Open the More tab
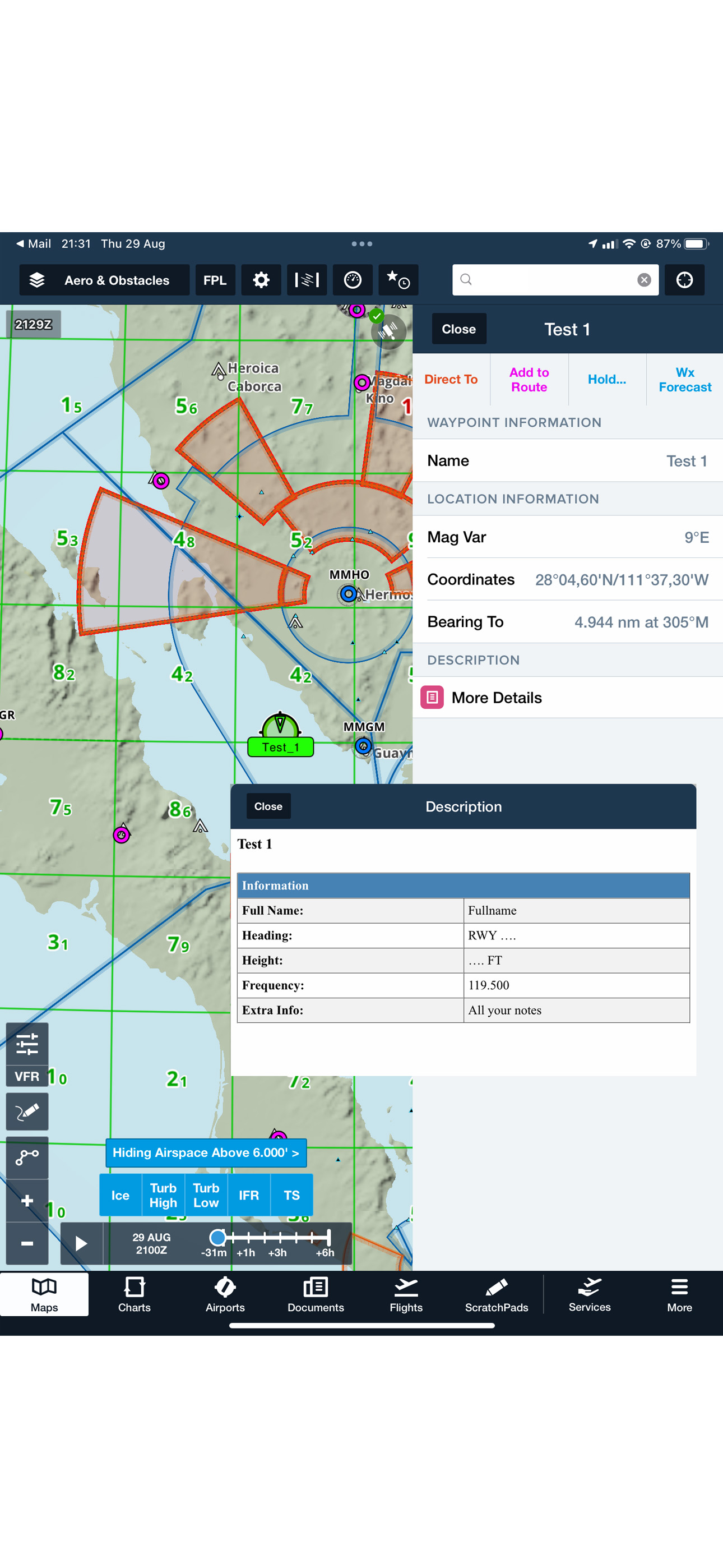 pos(680,1295)
